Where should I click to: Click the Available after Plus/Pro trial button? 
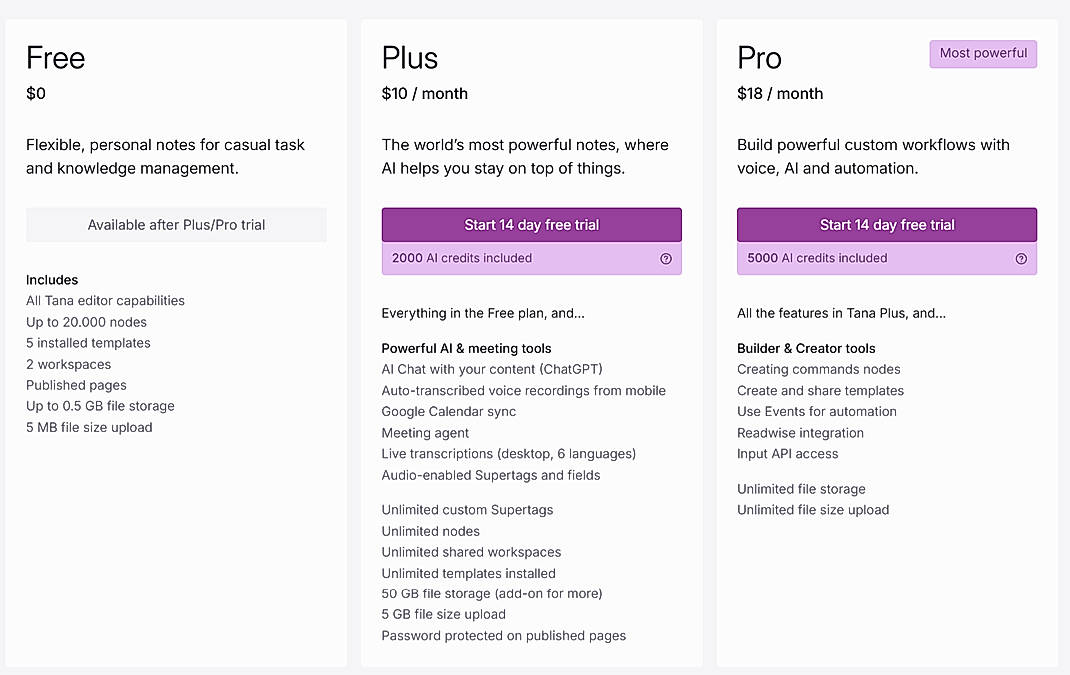(176, 225)
